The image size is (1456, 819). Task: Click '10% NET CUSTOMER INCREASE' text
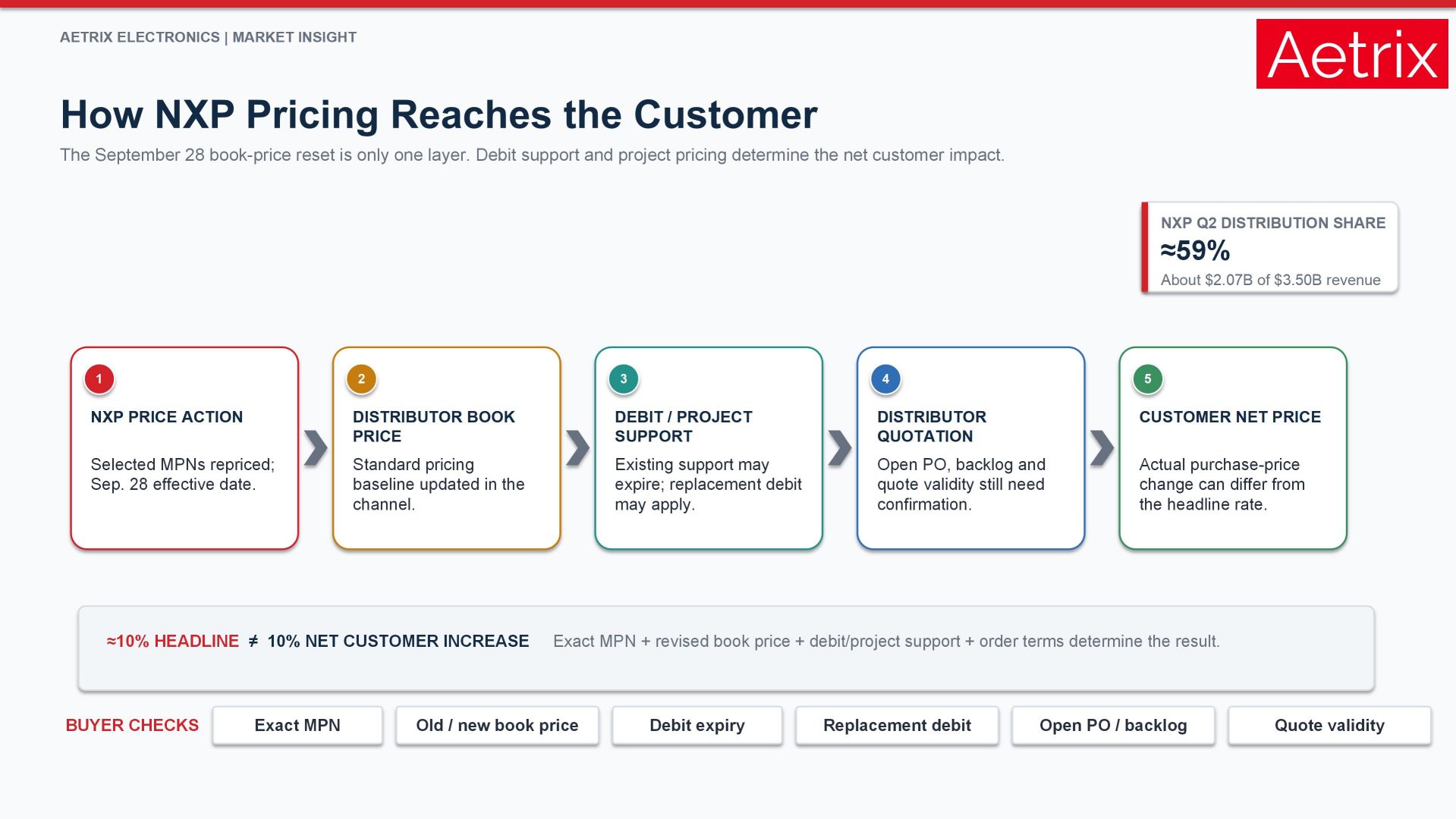tap(398, 642)
